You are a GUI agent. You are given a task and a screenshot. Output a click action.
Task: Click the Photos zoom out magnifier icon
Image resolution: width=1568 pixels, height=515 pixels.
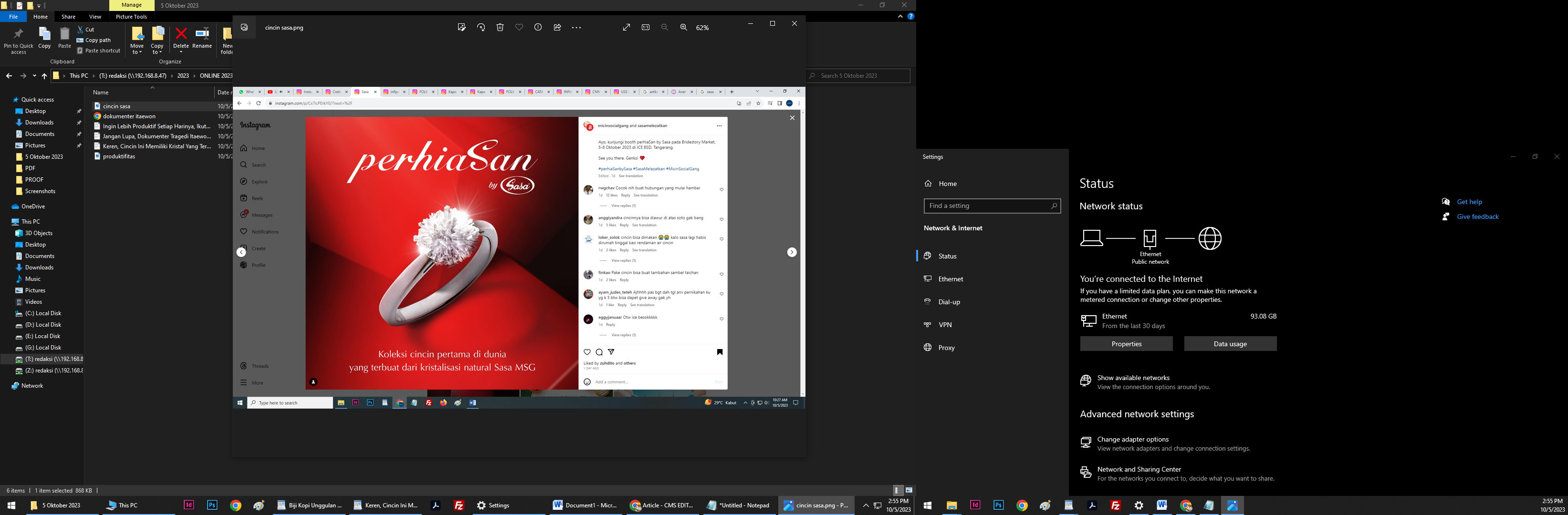click(x=665, y=27)
